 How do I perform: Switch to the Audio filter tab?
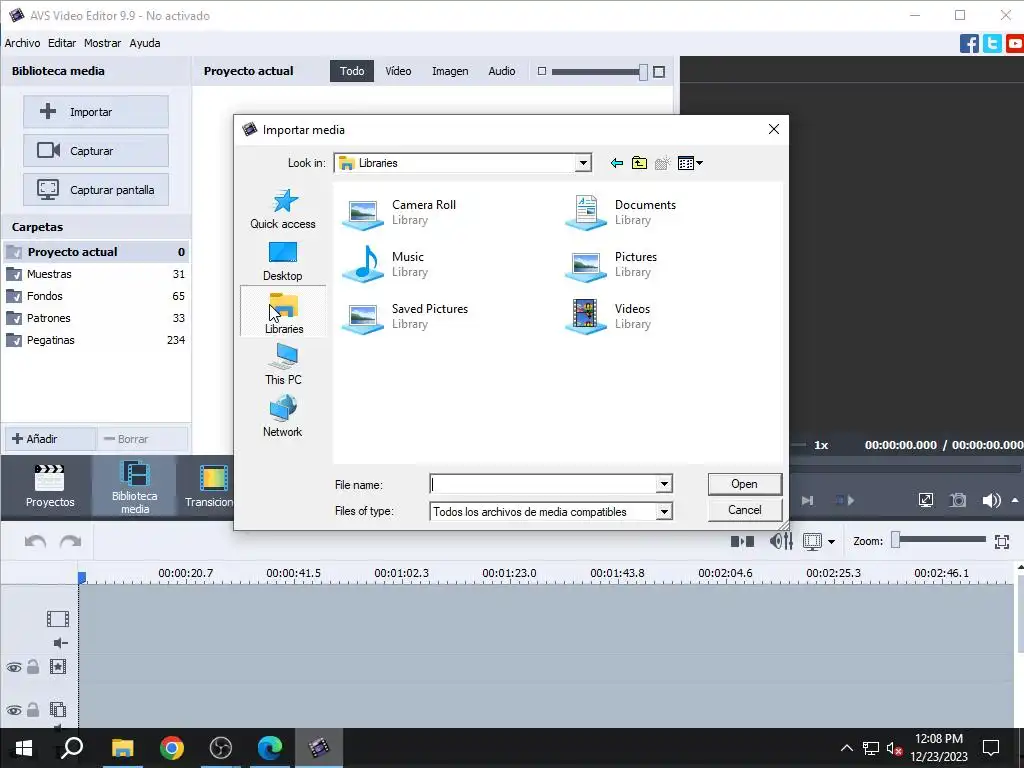click(502, 71)
